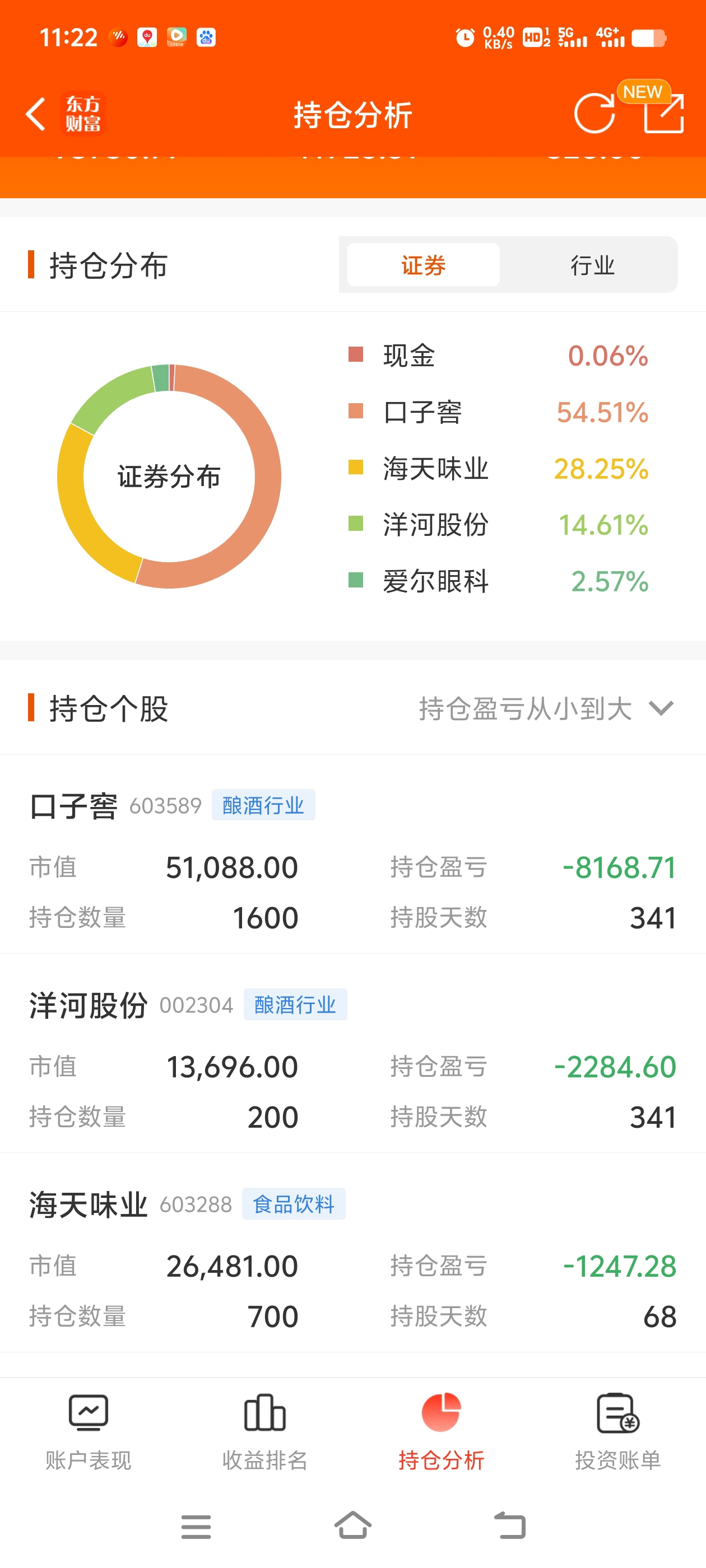
Task: Tap 口子窖 loss value -8168.71
Action: point(619,867)
